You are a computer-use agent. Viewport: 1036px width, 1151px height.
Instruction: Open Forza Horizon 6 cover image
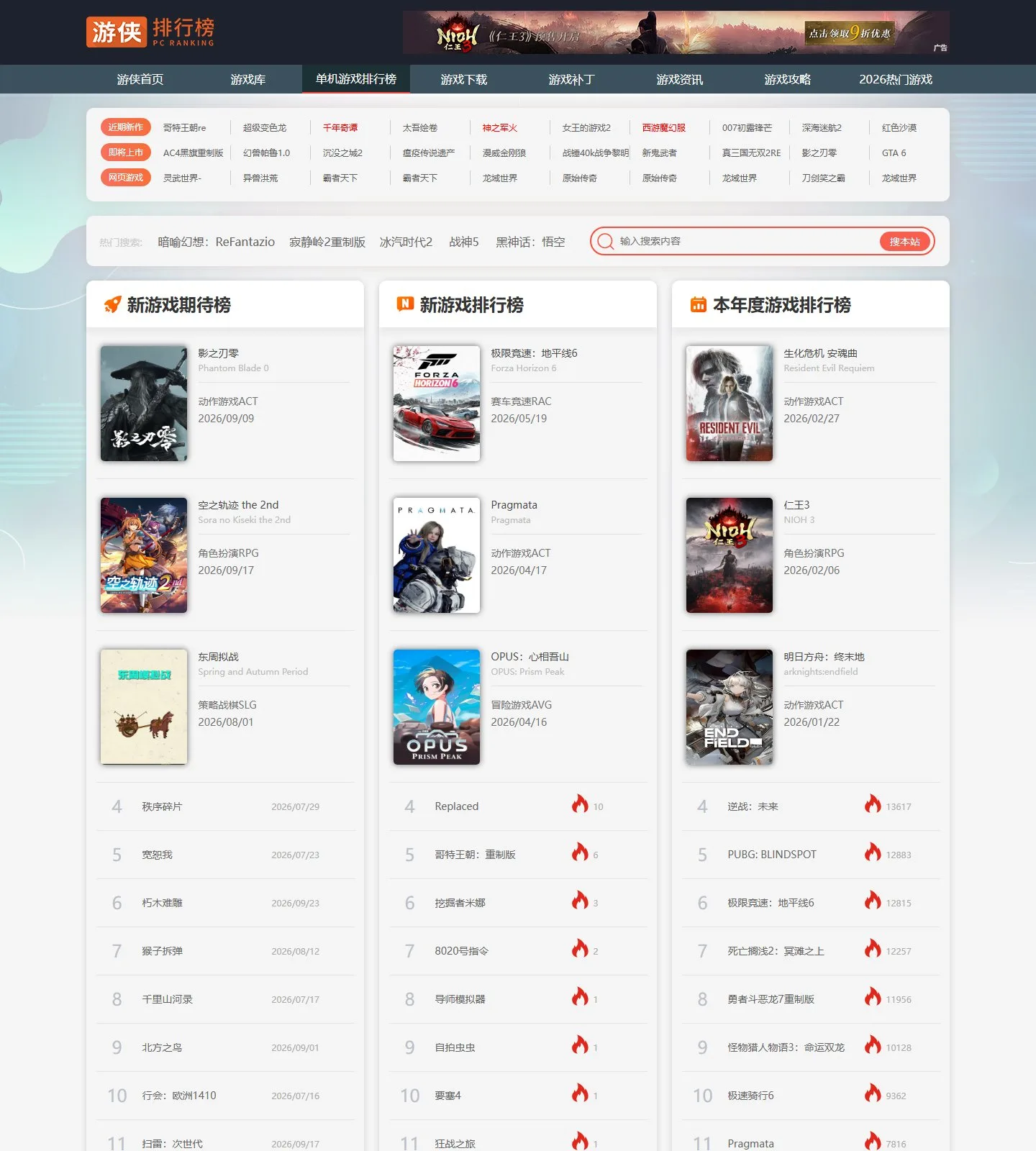437,404
